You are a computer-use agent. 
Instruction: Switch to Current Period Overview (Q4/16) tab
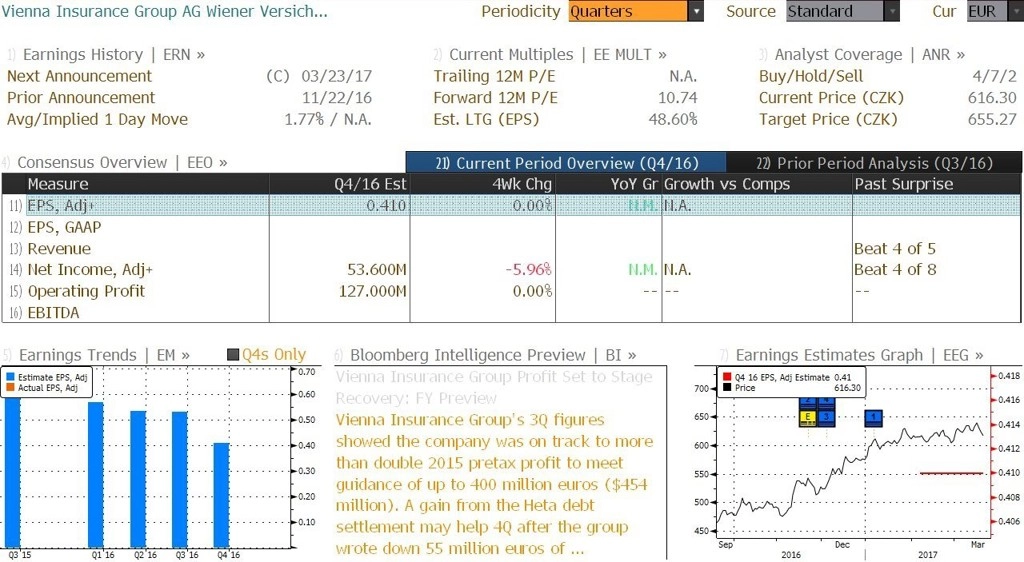coord(566,163)
